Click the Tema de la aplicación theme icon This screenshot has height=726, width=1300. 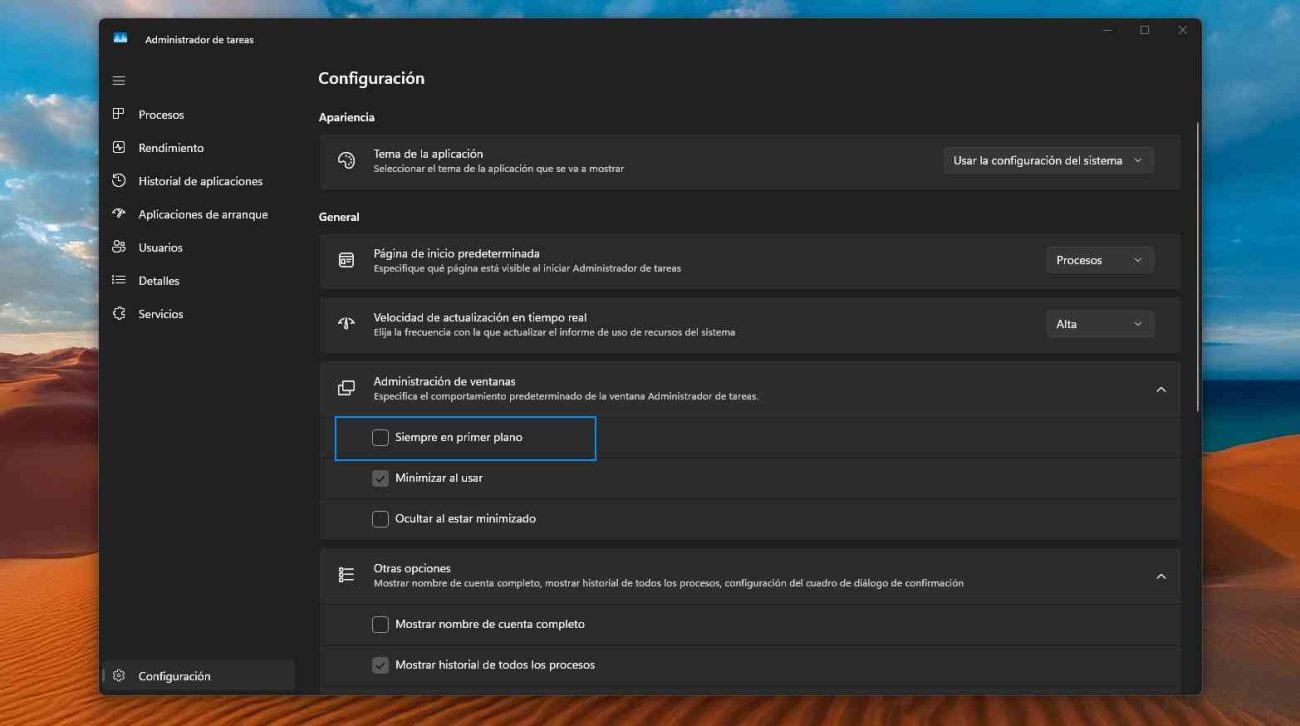347,159
